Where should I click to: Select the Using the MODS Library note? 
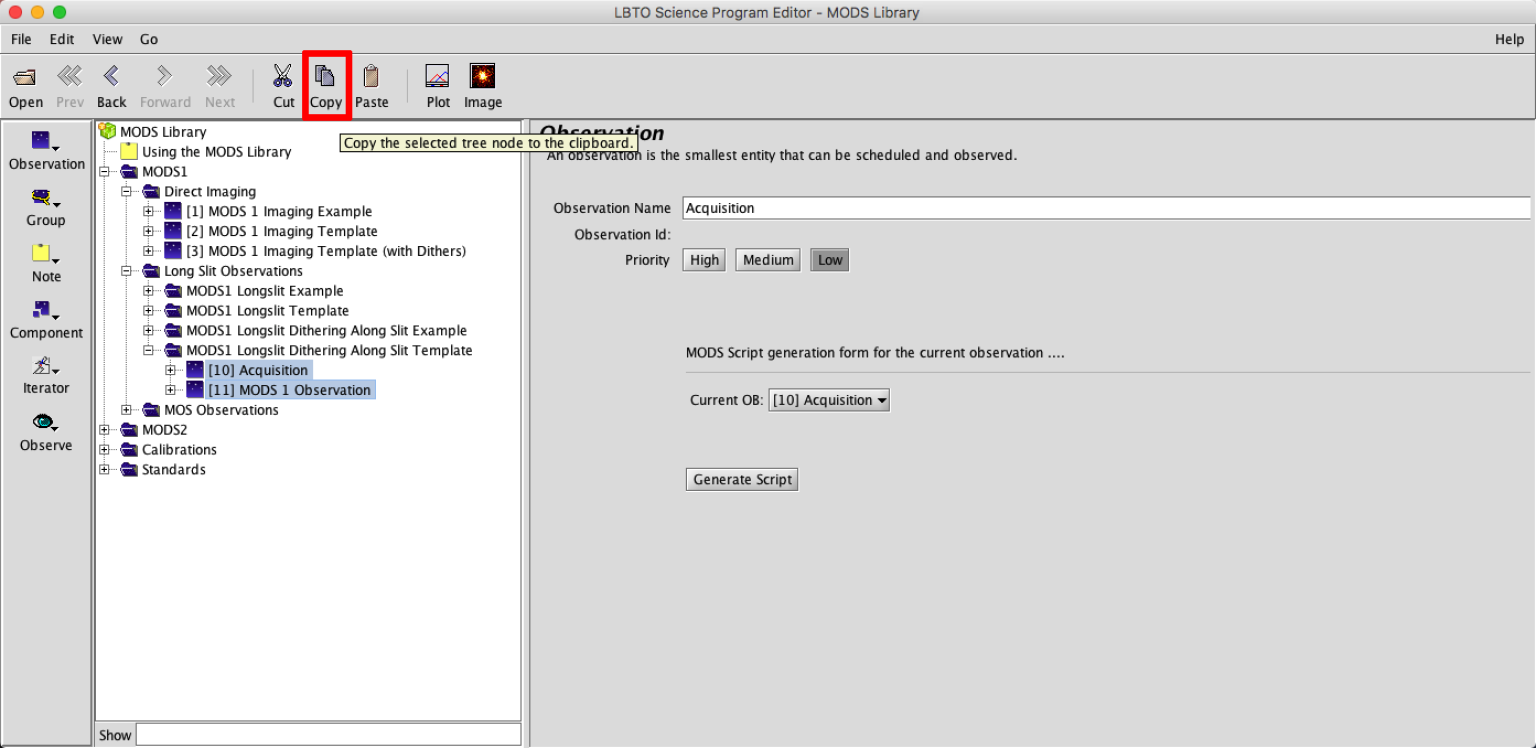tap(216, 151)
